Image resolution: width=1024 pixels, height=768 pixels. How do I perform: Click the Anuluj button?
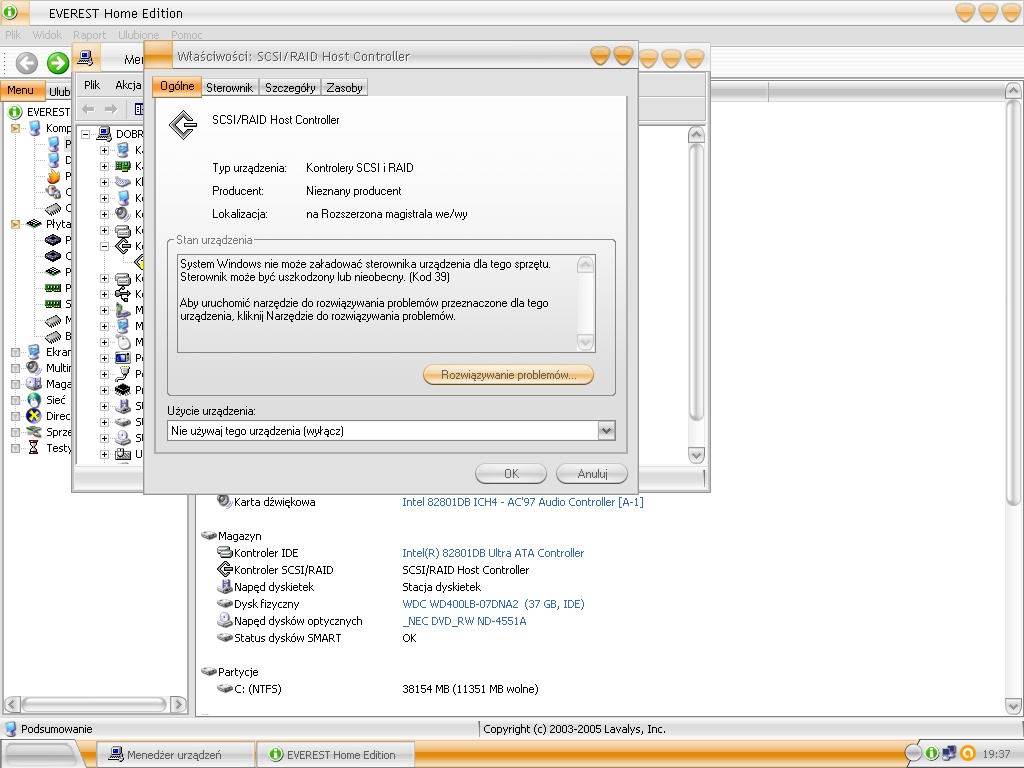(592, 473)
